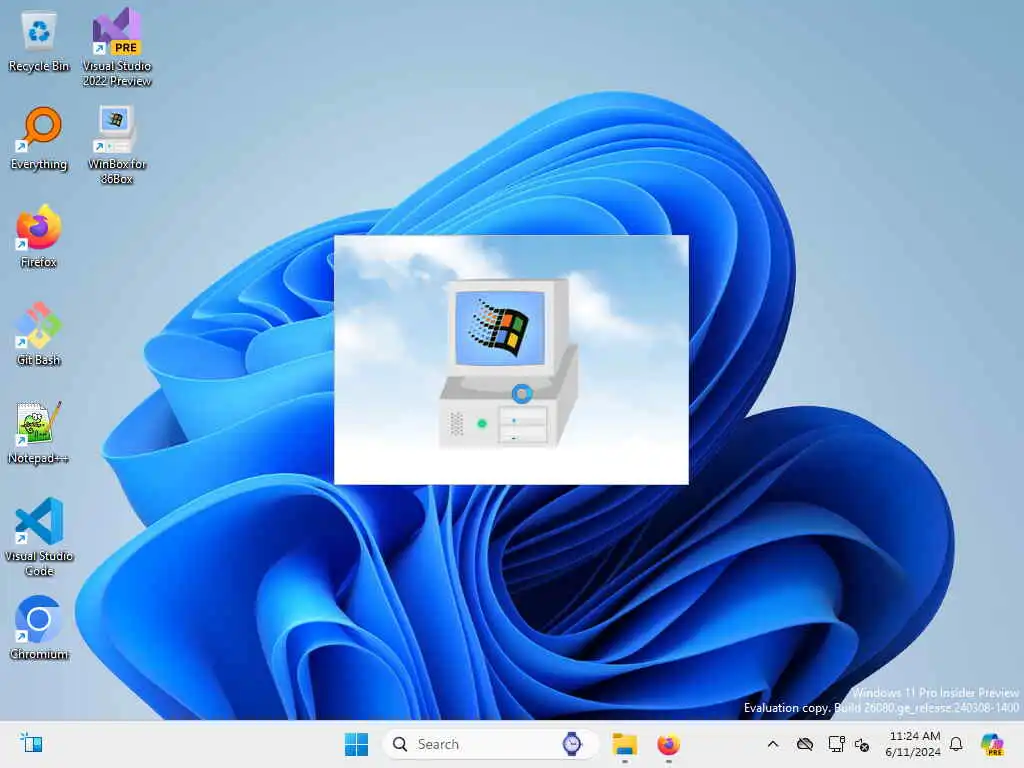The height and width of the screenshot is (768, 1024).
Task: Select the Git Bash desktop shortcut
Action: [39, 334]
